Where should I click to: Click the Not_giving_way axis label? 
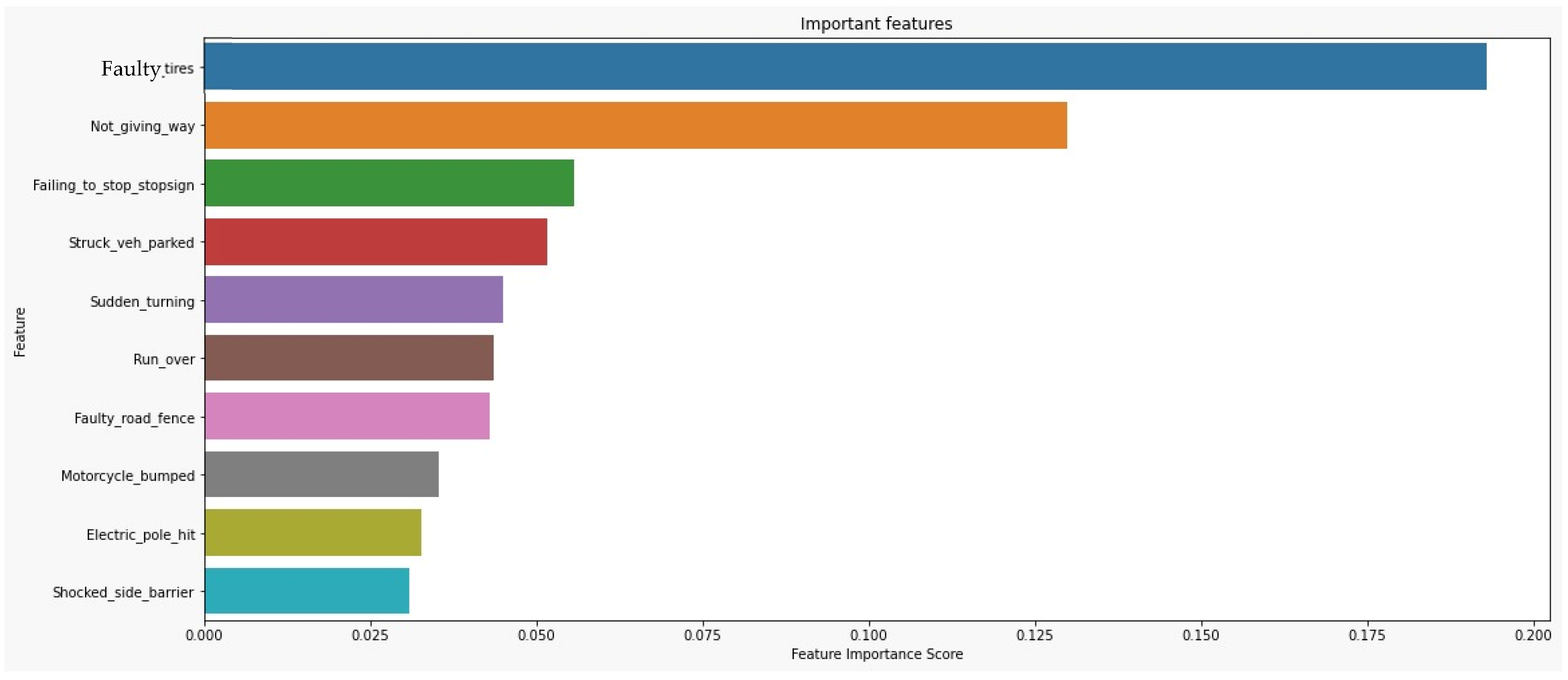142,127
